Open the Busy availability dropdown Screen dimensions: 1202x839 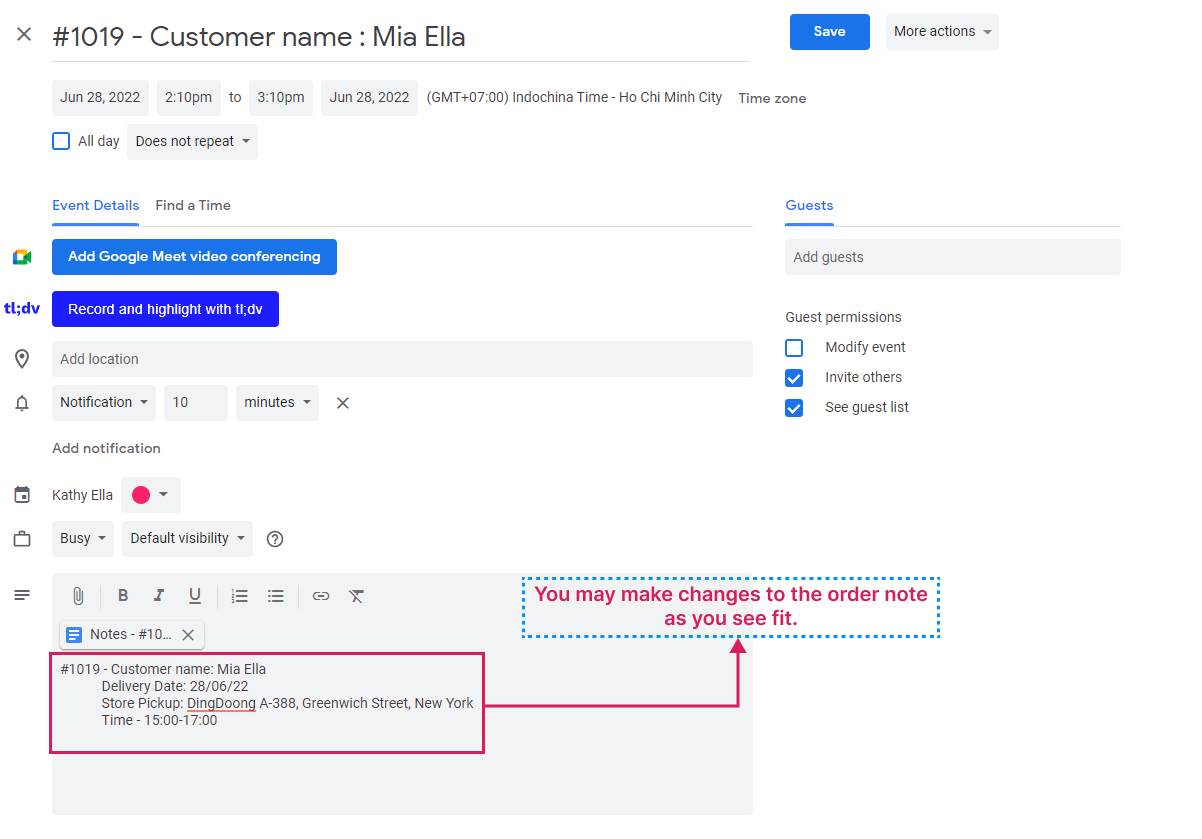coord(82,539)
